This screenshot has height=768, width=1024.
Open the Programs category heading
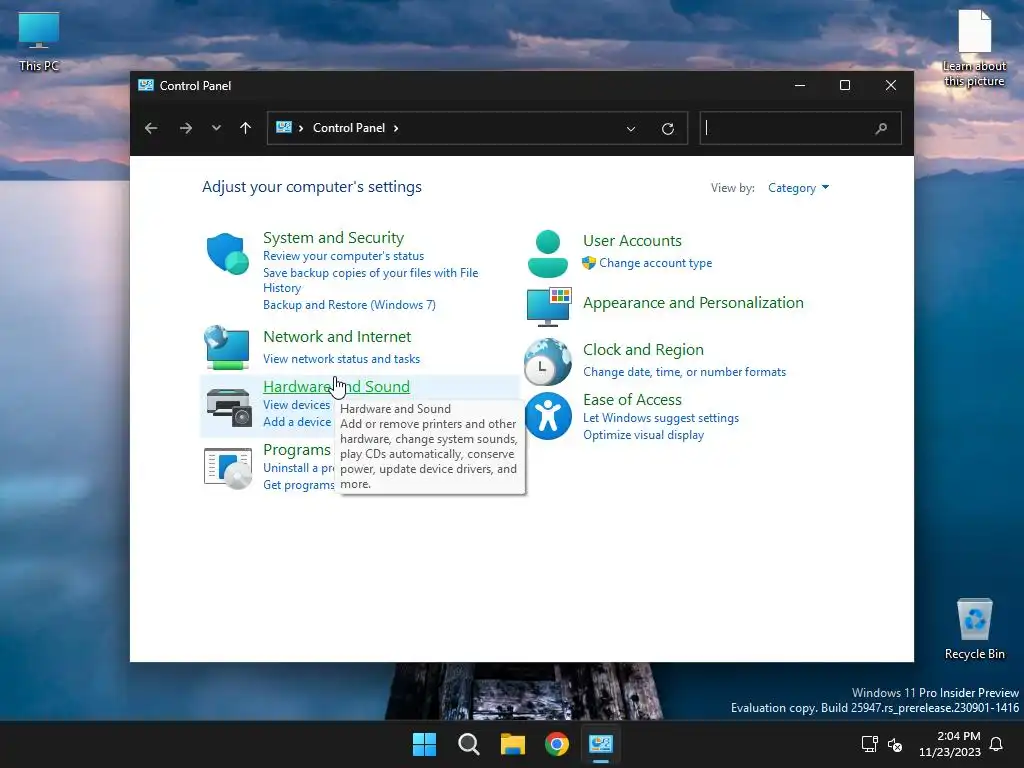[296, 450]
